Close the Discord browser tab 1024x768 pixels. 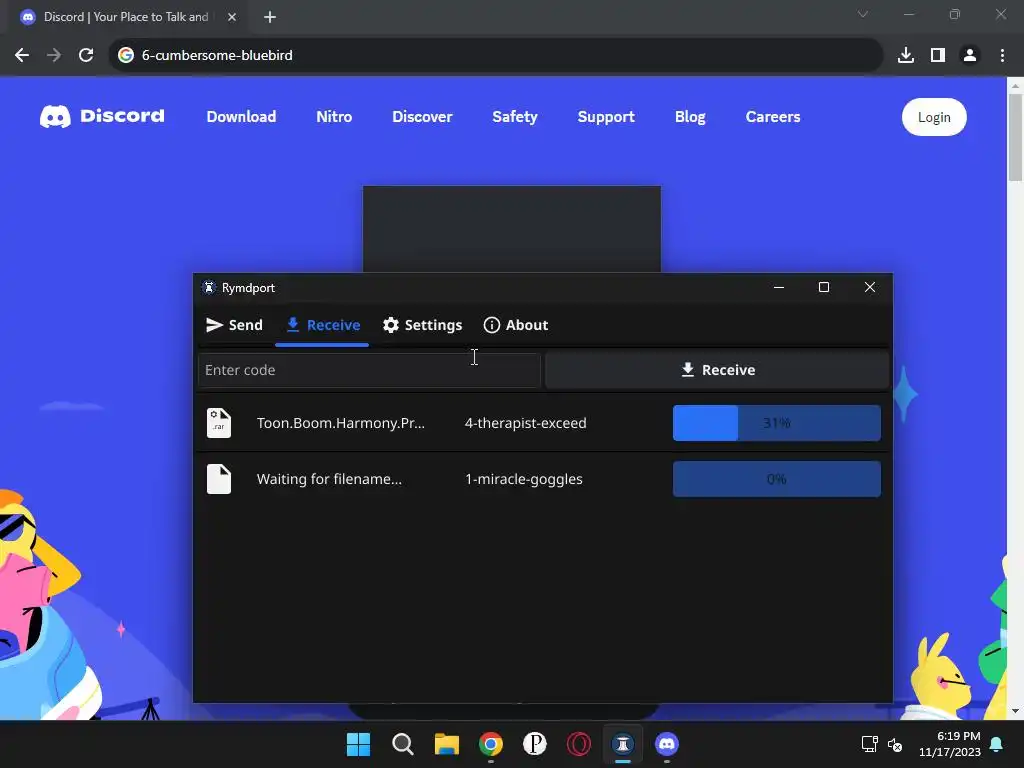[x=232, y=17]
